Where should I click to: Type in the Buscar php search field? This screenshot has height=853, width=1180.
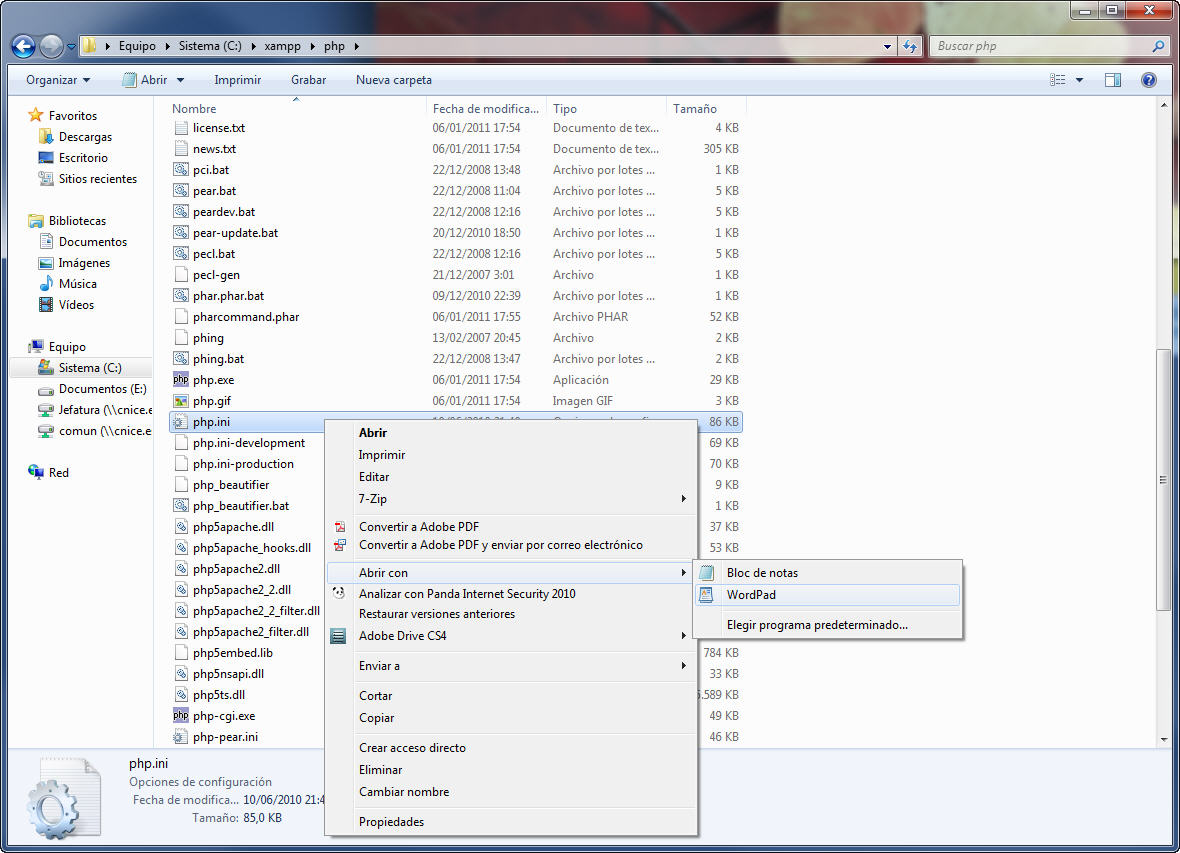1040,46
